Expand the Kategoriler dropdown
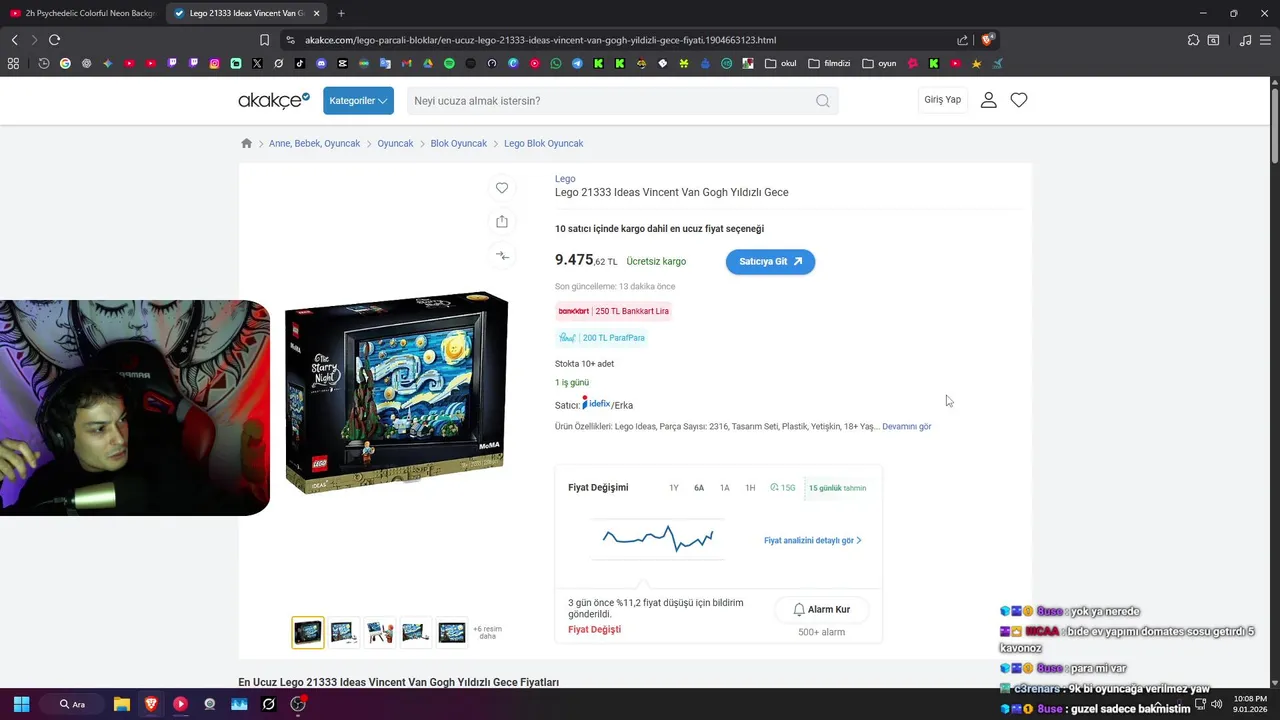1280x720 pixels. coord(358,101)
